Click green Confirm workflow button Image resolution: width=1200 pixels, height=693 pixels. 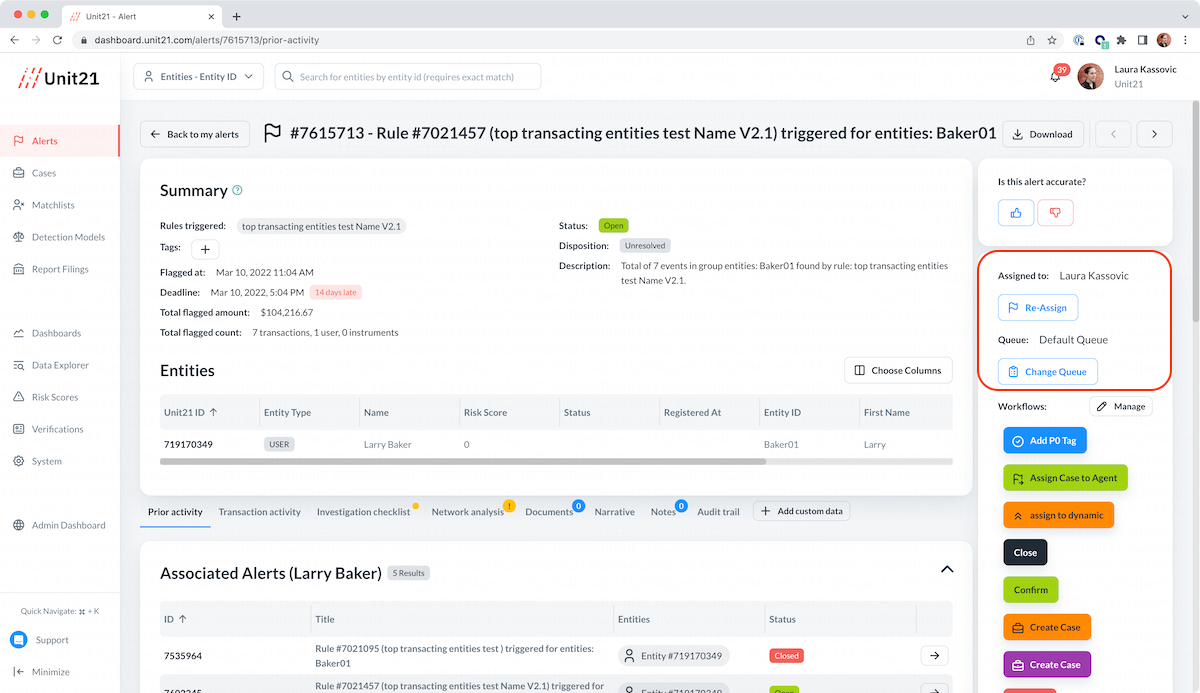[x=1030, y=590]
